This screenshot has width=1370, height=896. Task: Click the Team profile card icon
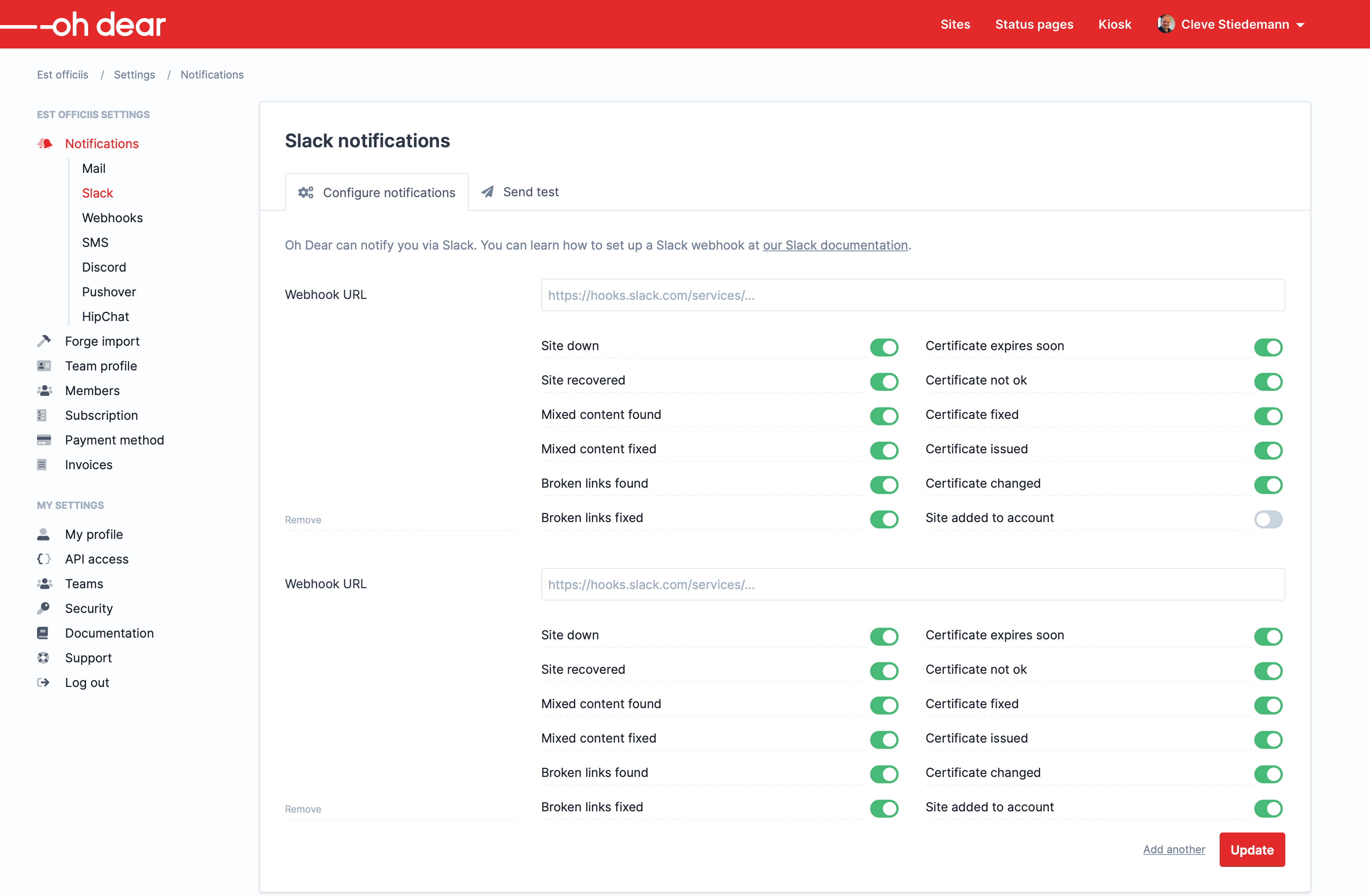tap(44, 366)
